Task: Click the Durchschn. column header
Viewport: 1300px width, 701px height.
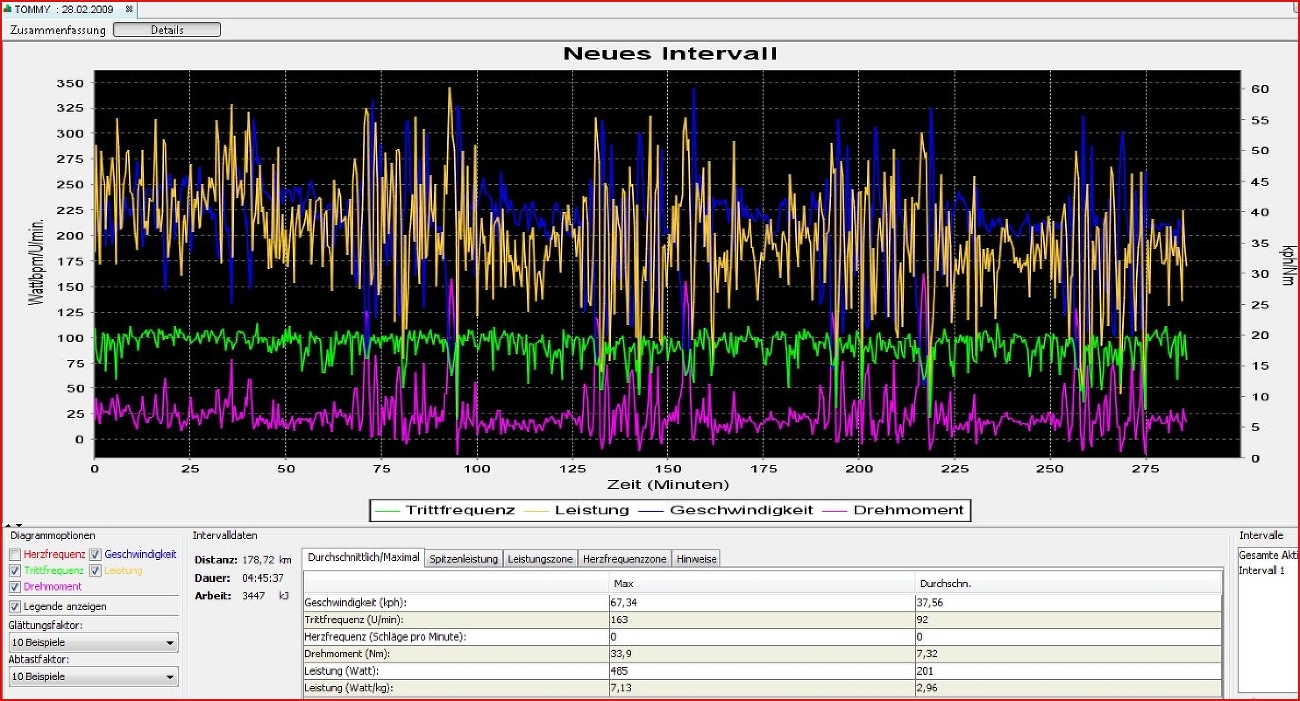Action: click(1068, 582)
